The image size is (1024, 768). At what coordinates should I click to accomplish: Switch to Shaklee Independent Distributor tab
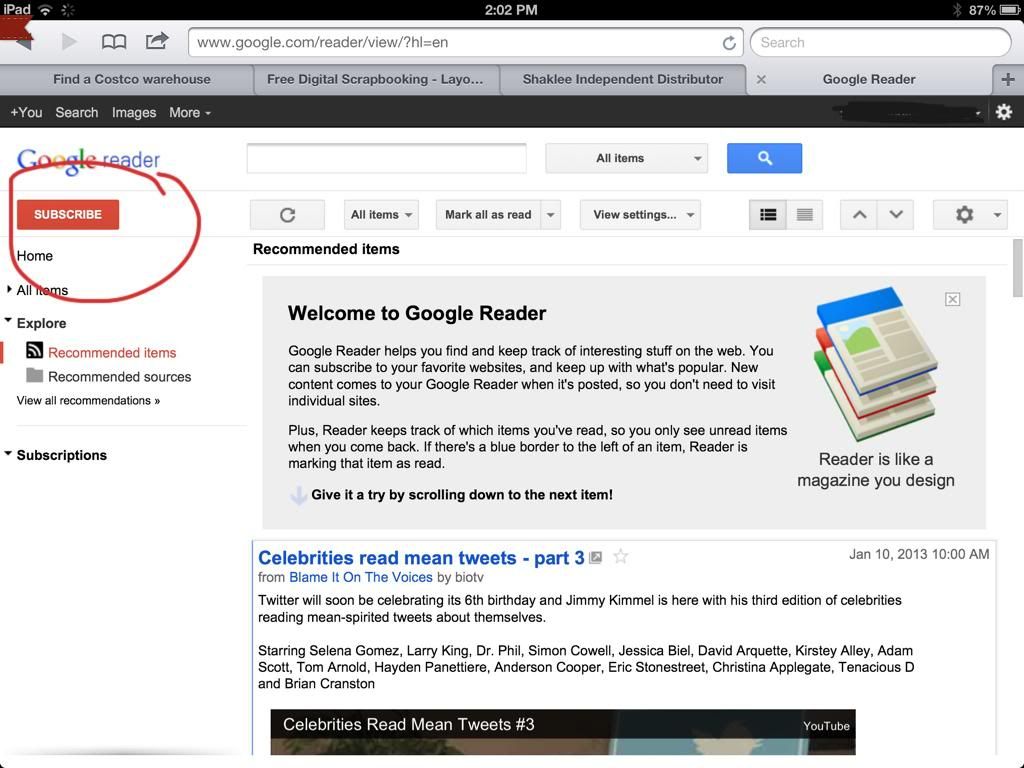[x=622, y=80]
